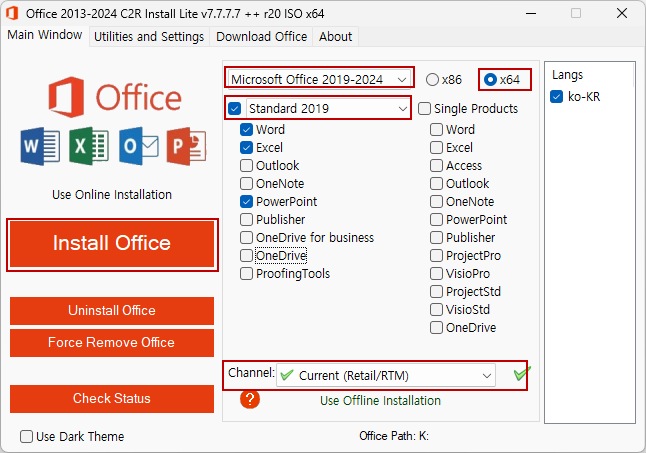Click the green checkmark beside Channel dropdown
The image size is (646, 453).
click(521, 374)
